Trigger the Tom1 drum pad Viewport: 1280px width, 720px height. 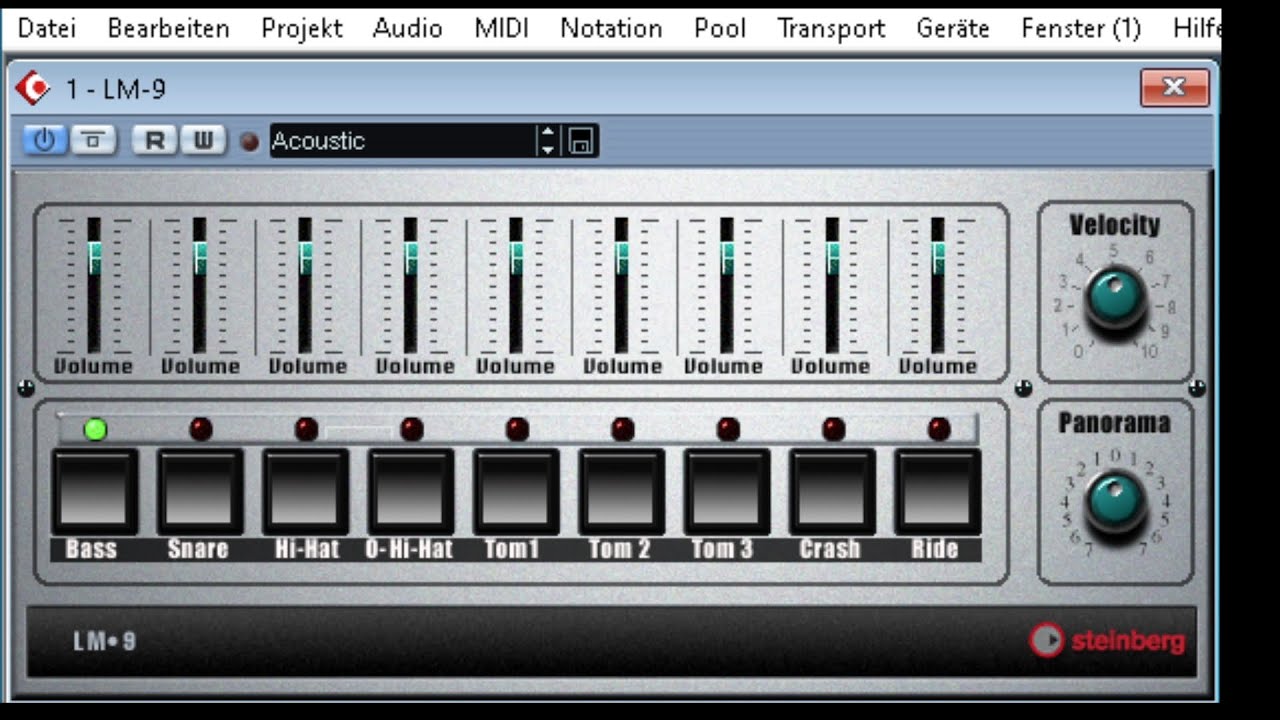tap(516, 492)
